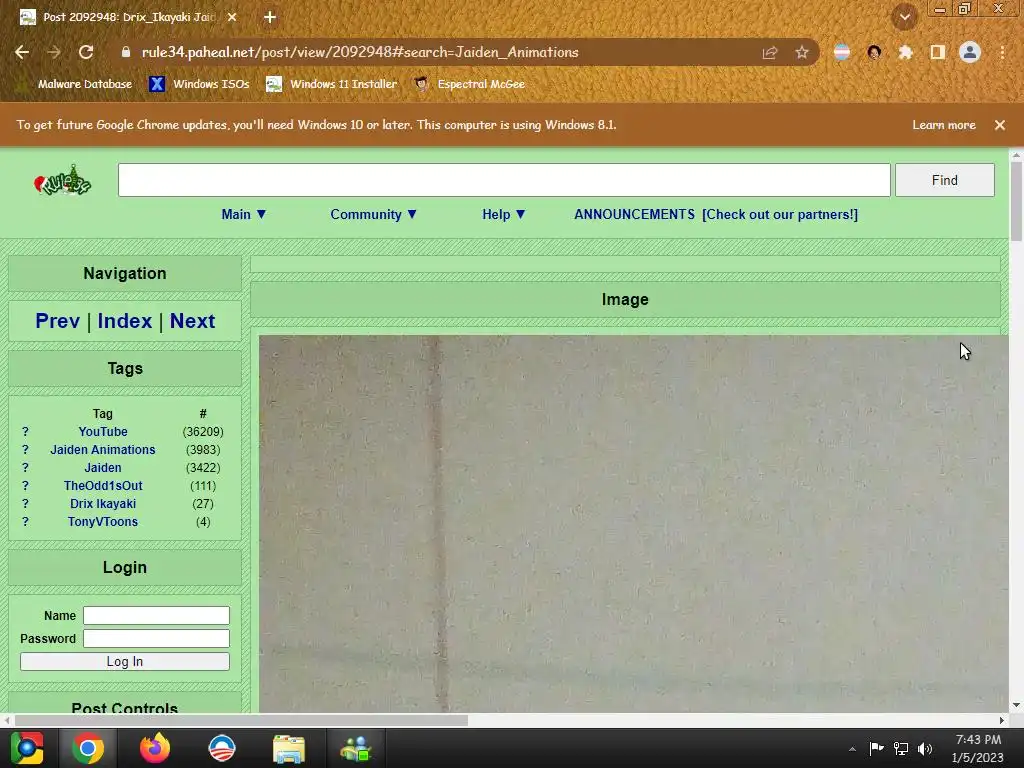This screenshot has height=768, width=1024.
Task: Open the volume speaker tray icon
Action: click(925, 749)
